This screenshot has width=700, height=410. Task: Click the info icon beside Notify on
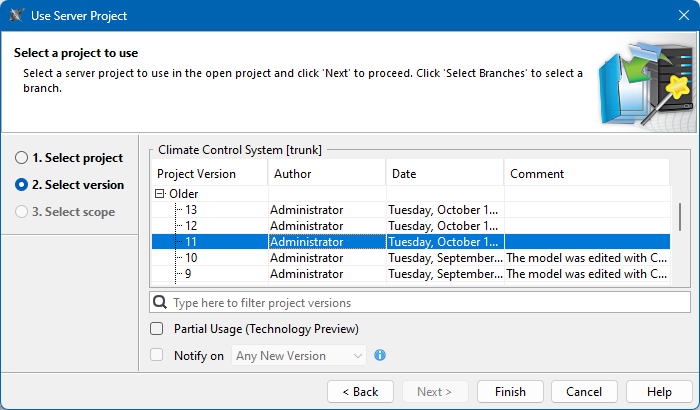coord(380,355)
